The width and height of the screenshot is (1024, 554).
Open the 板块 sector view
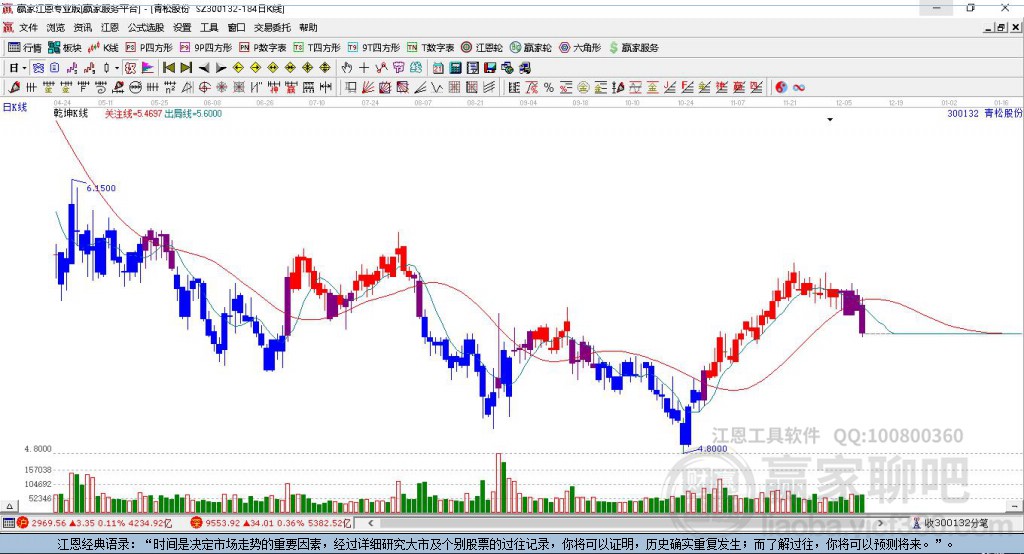[65, 48]
